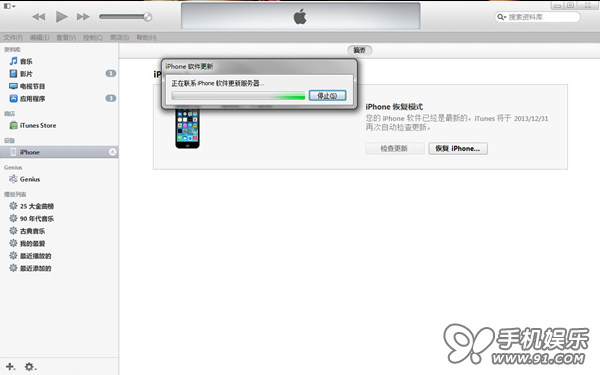Select the 古典音乐 playlist name

33,231
